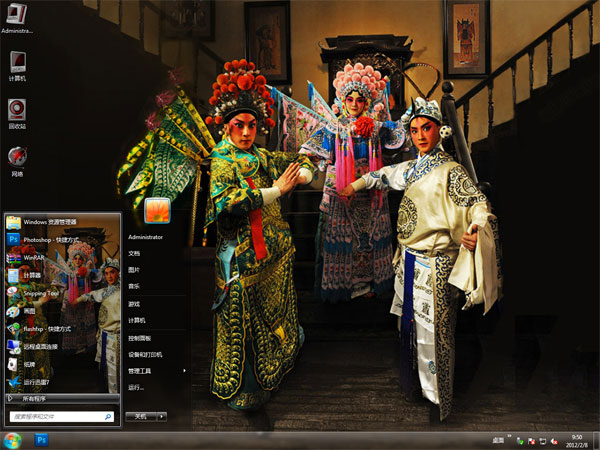Screen dimensions: 600x450
Task: Click the clock showing 9:50
Action: tap(576, 441)
